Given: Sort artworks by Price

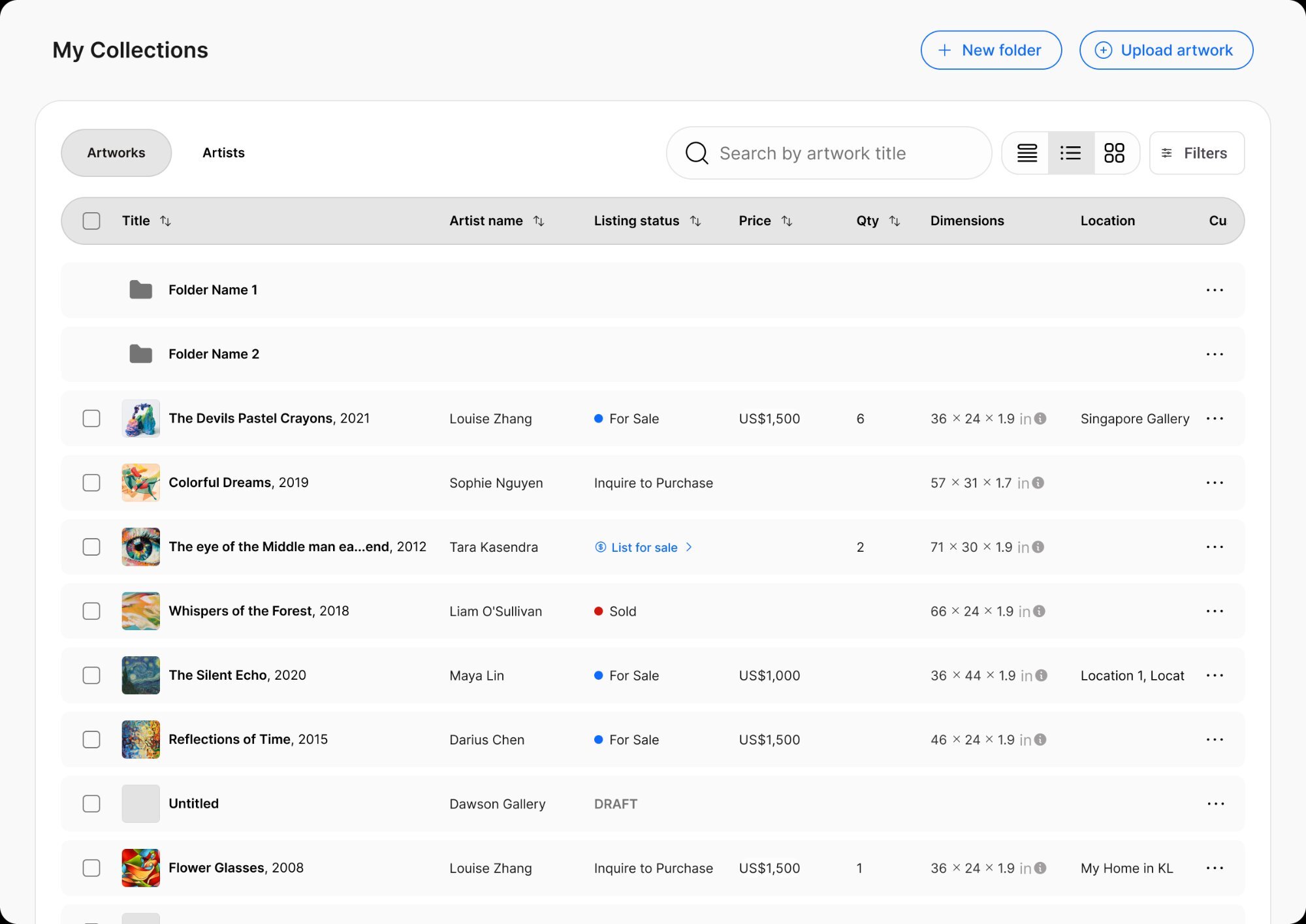Looking at the screenshot, I should [787, 221].
